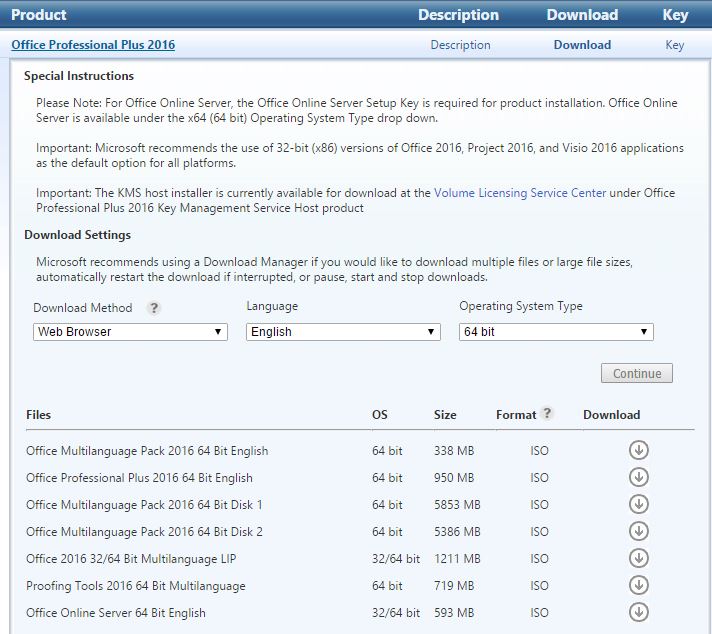Open the Language dropdown set to English

pyautogui.click(x=343, y=332)
